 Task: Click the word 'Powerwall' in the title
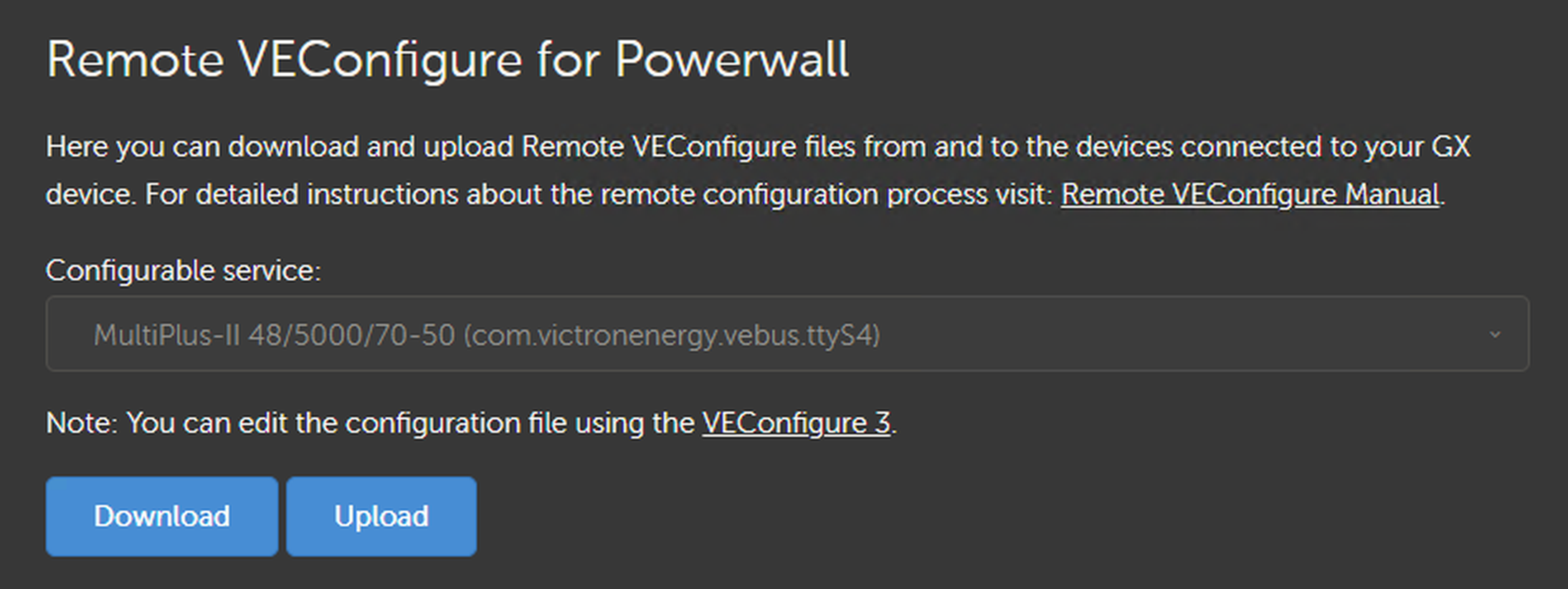[x=731, y=59]
